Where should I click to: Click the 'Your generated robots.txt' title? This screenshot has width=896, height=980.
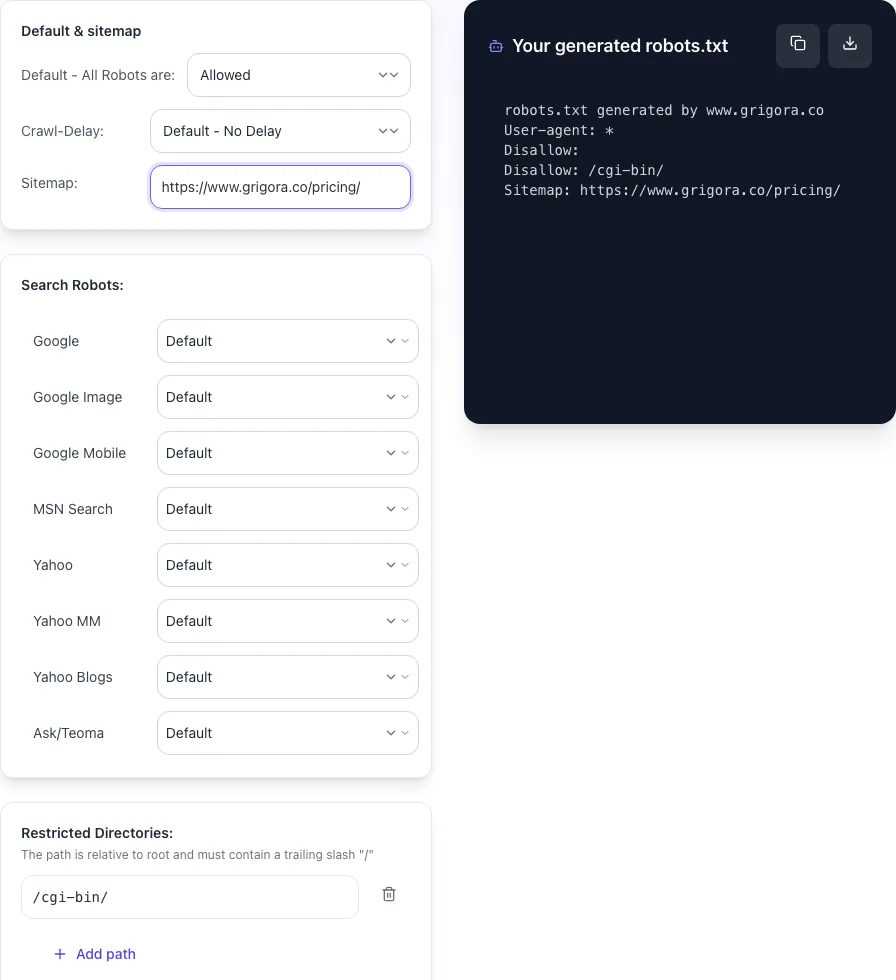pos(620,46)
